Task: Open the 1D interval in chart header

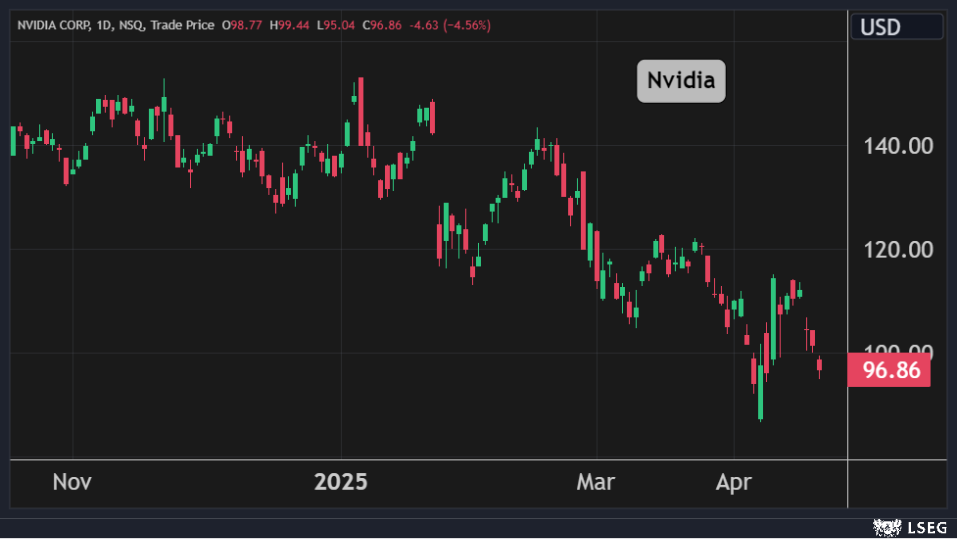Action: (x=105, y=25)
